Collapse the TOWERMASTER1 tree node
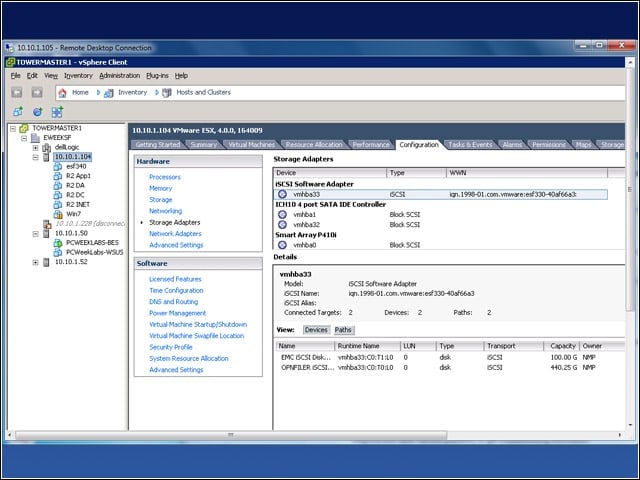The image size is (640, 480). click(x=13, y=129)
